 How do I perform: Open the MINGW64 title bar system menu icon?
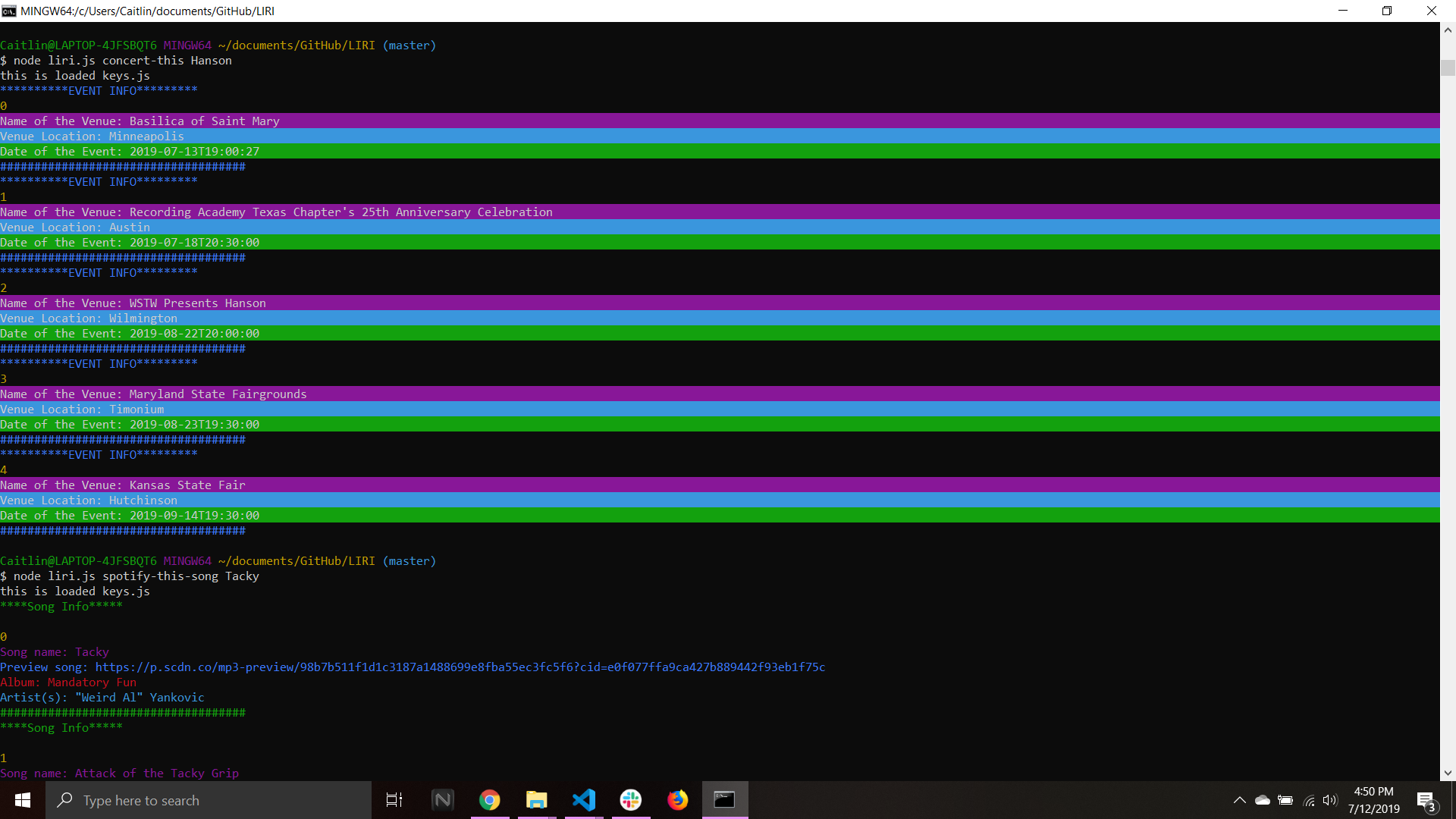(x=9, y=11)
